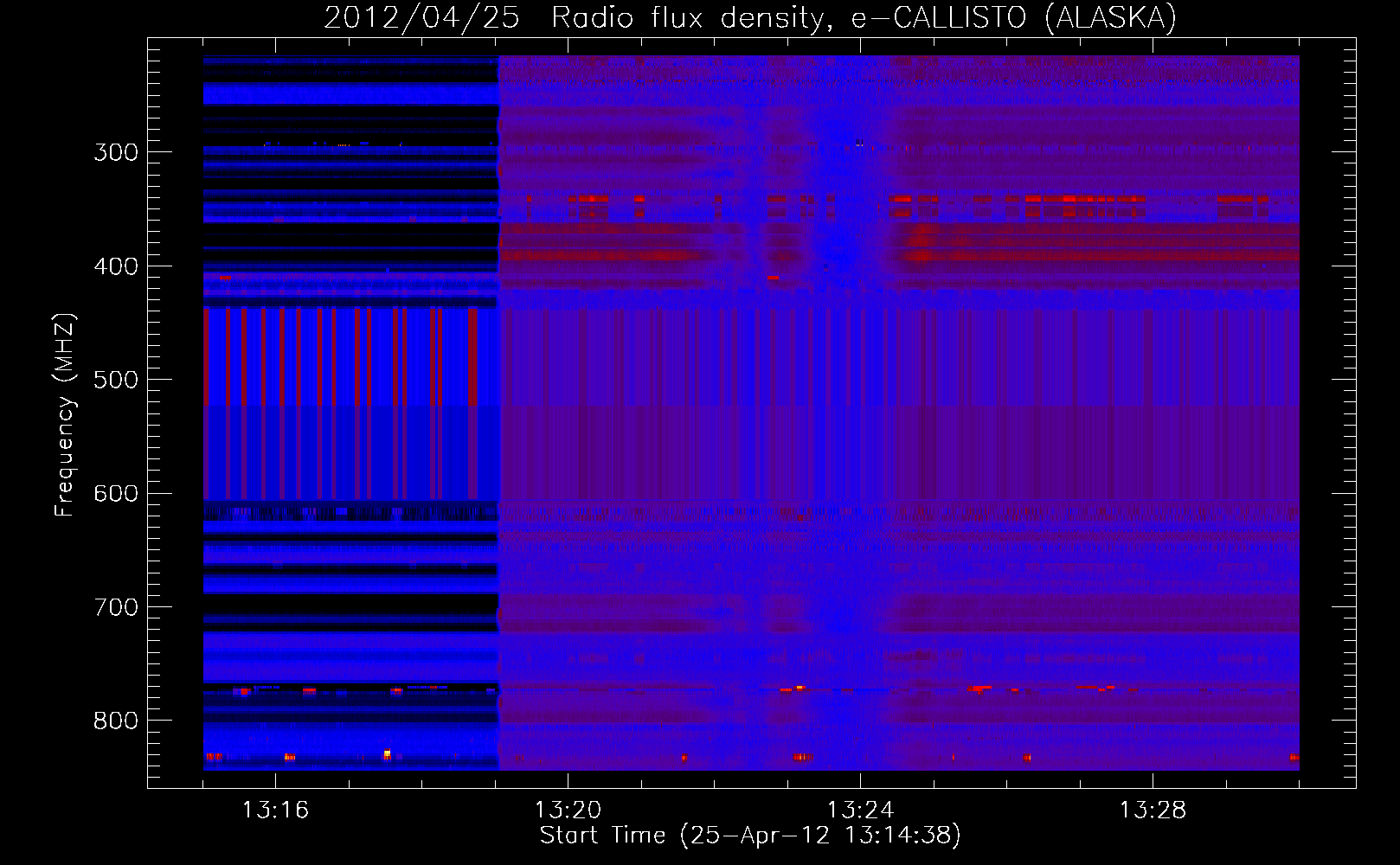Click the 800 frequency tick label
This screenshot has width=1400, height=865.
116,721
